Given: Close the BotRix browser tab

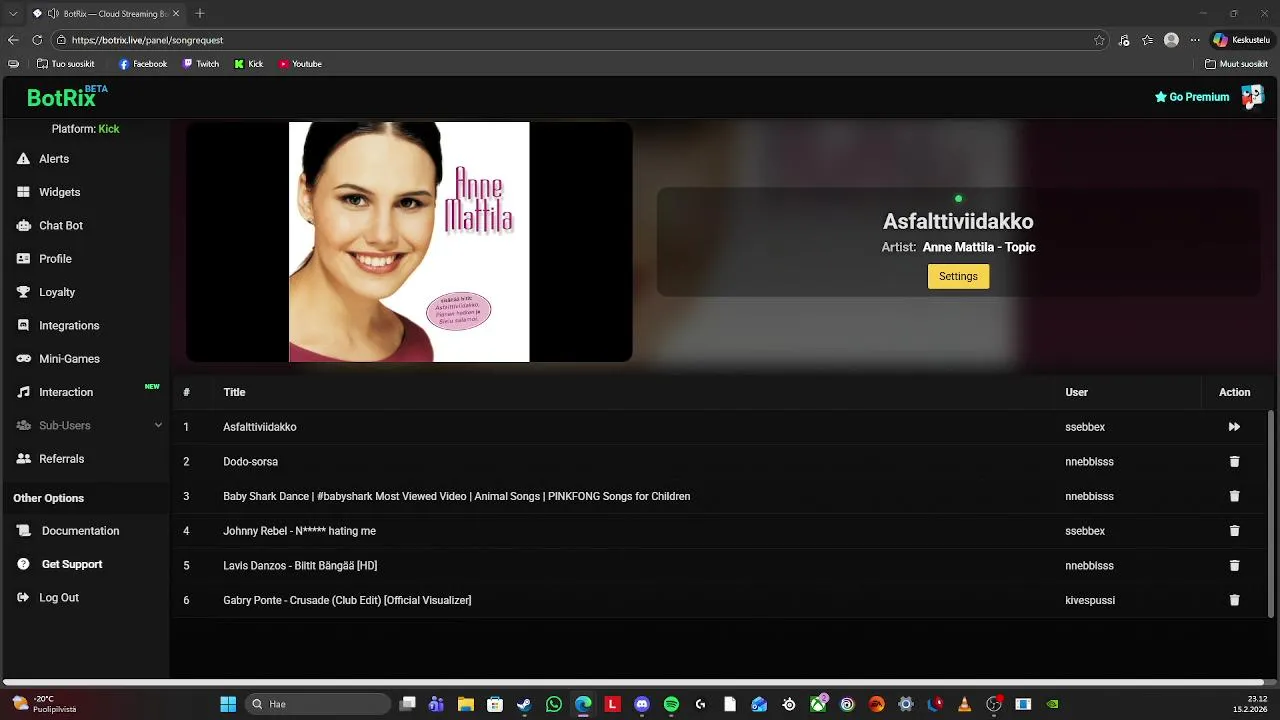Looking at the screenshot, I should (x=177, y=14).
